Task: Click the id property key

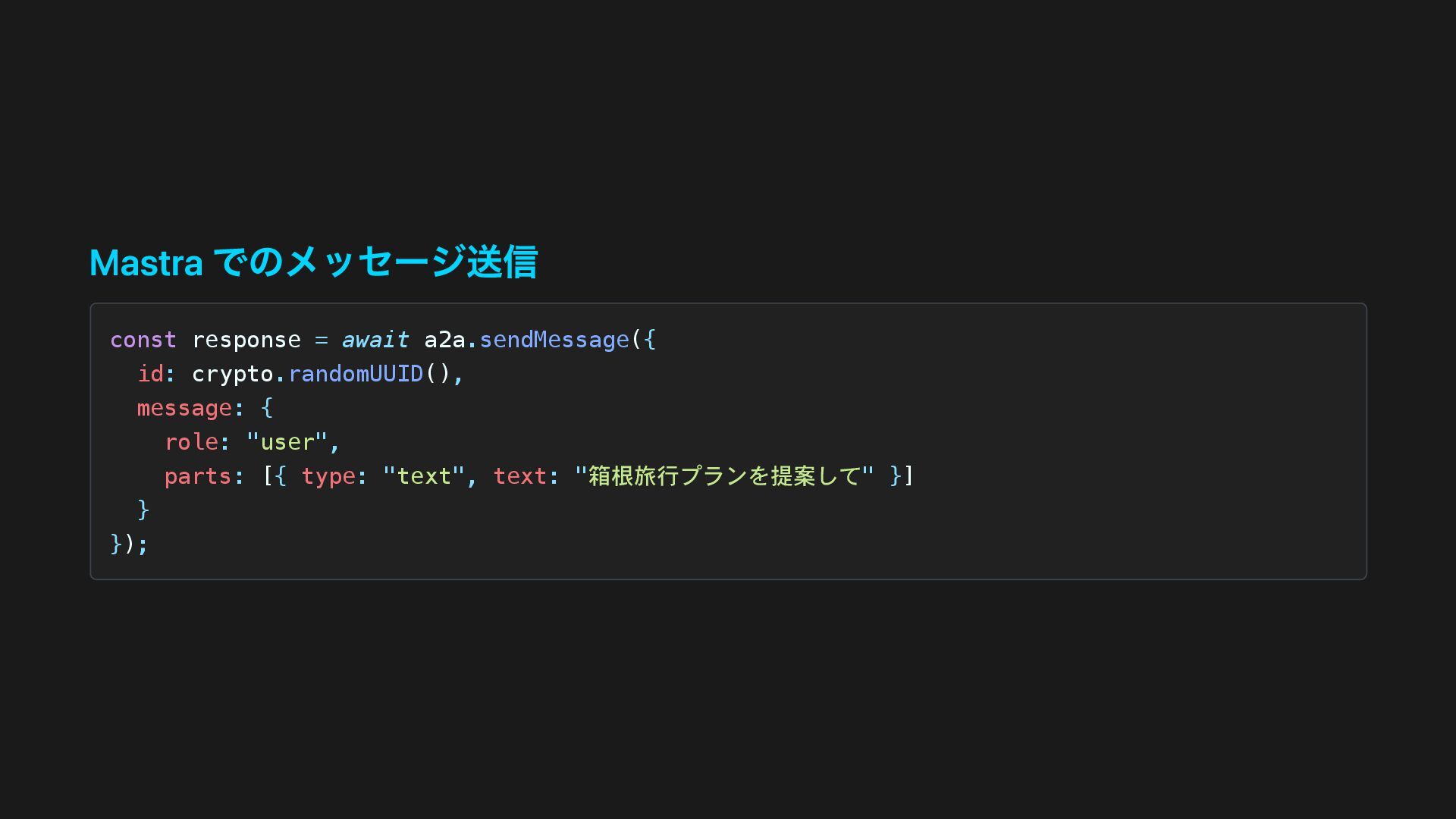Action: coord(150,374)
